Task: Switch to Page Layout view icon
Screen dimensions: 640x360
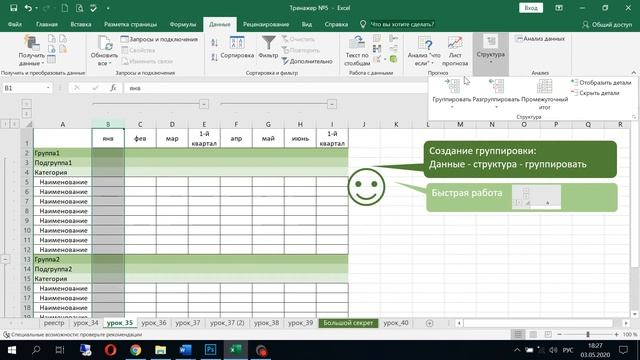Action: (x=533, y=334)
